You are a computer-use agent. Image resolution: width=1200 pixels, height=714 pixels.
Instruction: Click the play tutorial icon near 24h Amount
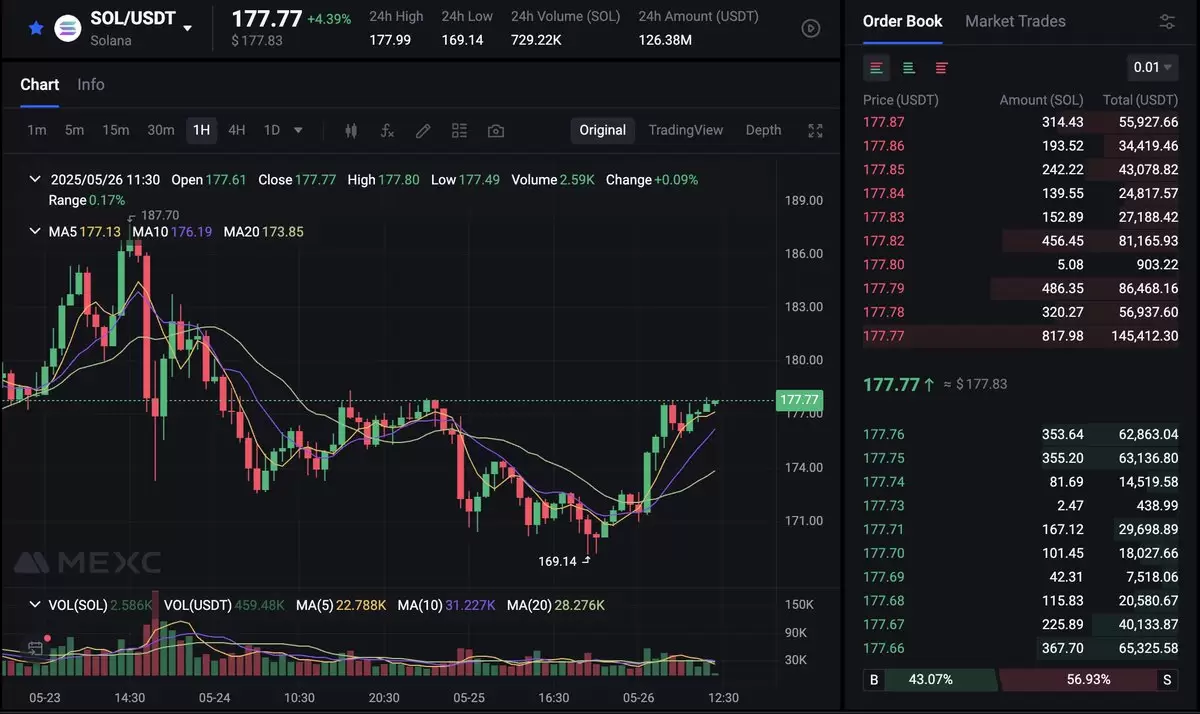pyautogui.click(x=812, y=29)
